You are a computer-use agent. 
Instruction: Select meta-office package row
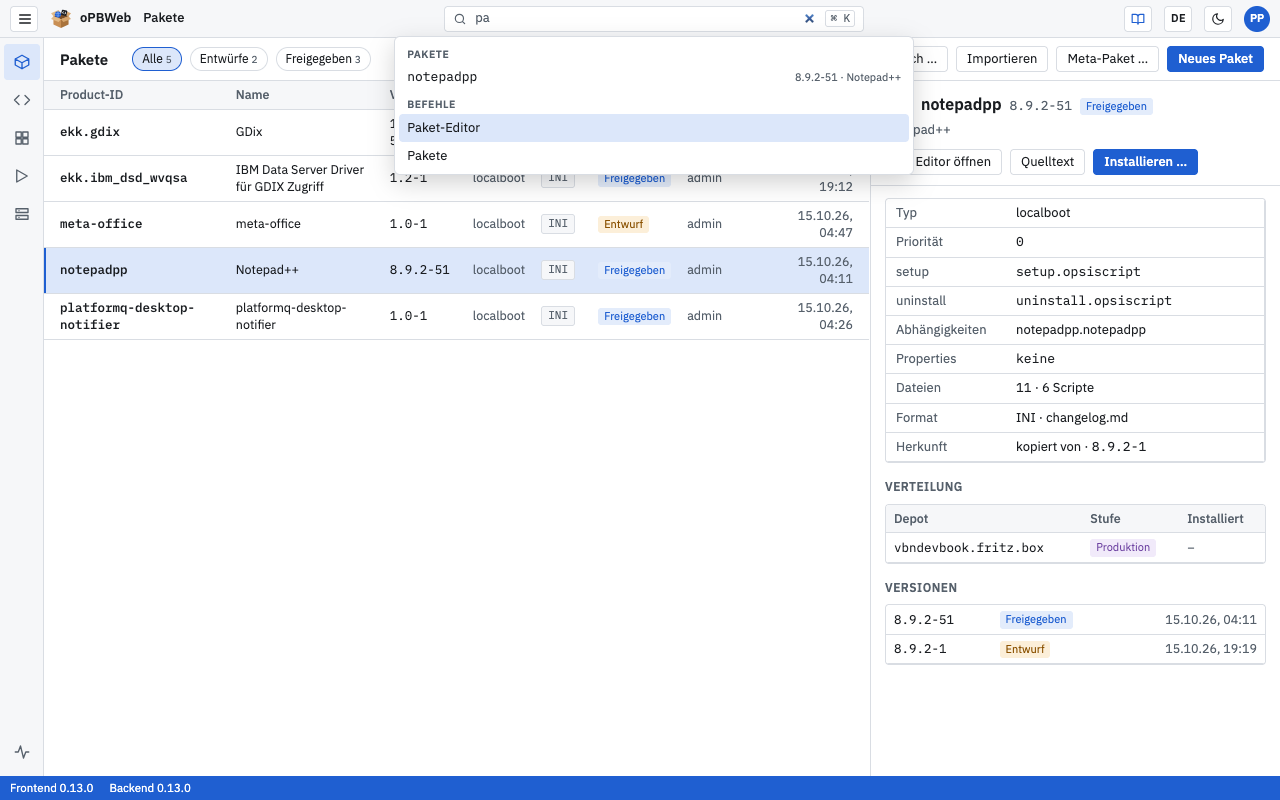(456, 224)
